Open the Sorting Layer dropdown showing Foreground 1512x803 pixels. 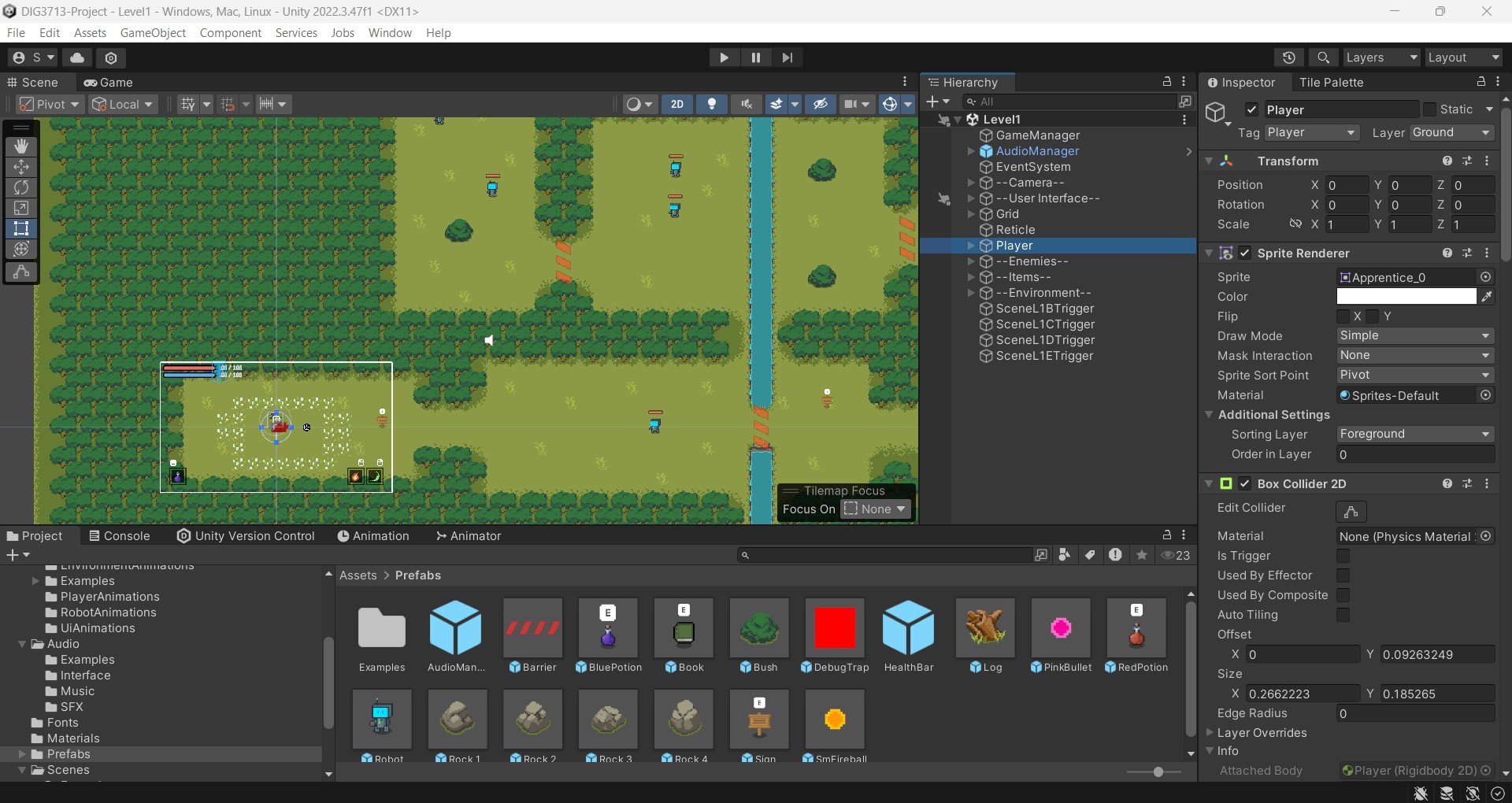[1414, 434]
